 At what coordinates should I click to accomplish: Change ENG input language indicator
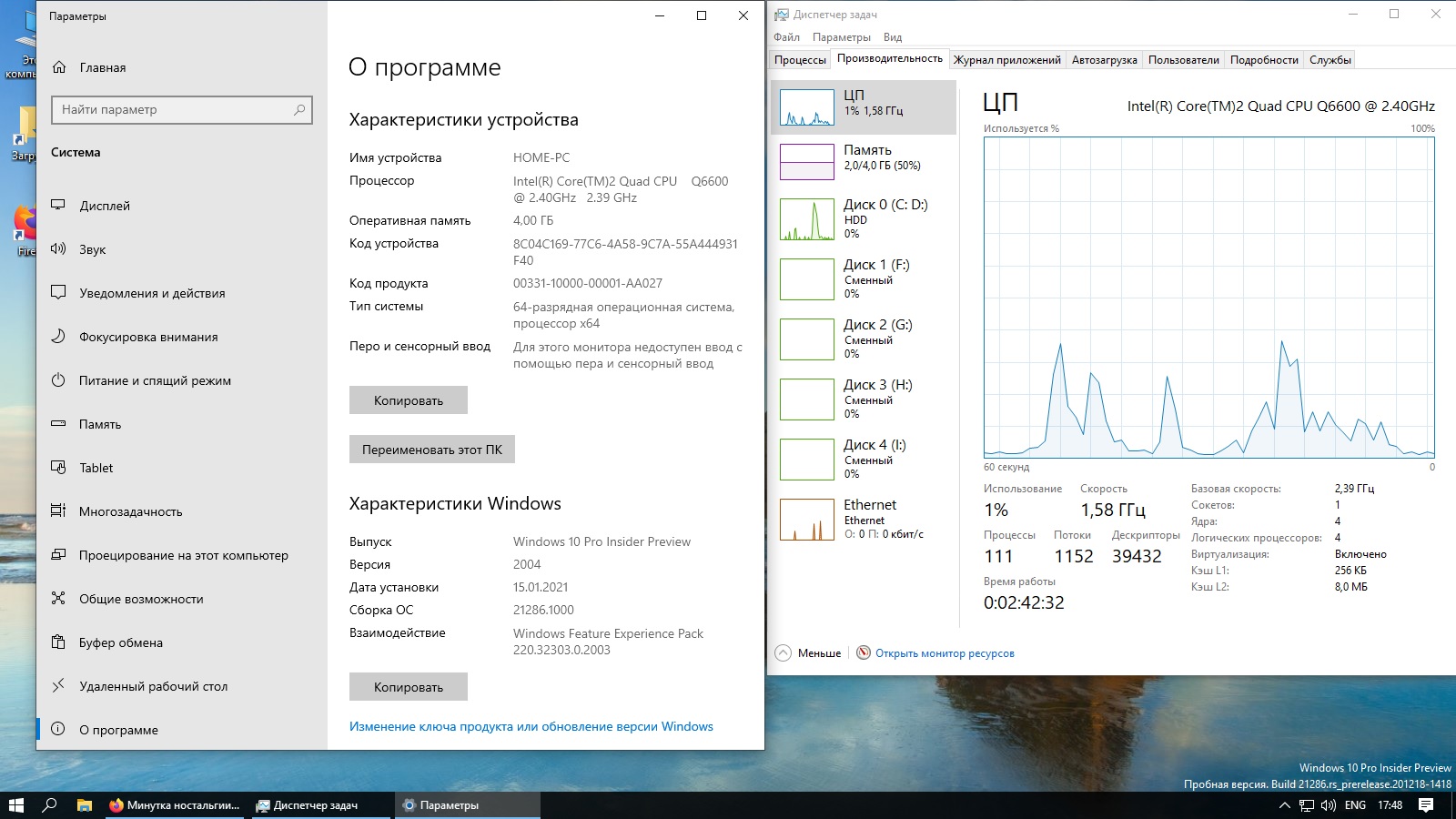click(1355, 805)
